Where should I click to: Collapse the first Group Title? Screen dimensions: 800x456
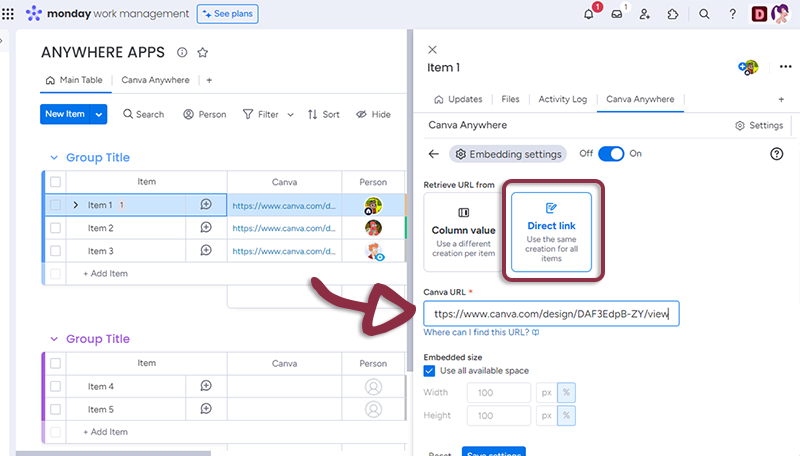click(x=54, y=158)
